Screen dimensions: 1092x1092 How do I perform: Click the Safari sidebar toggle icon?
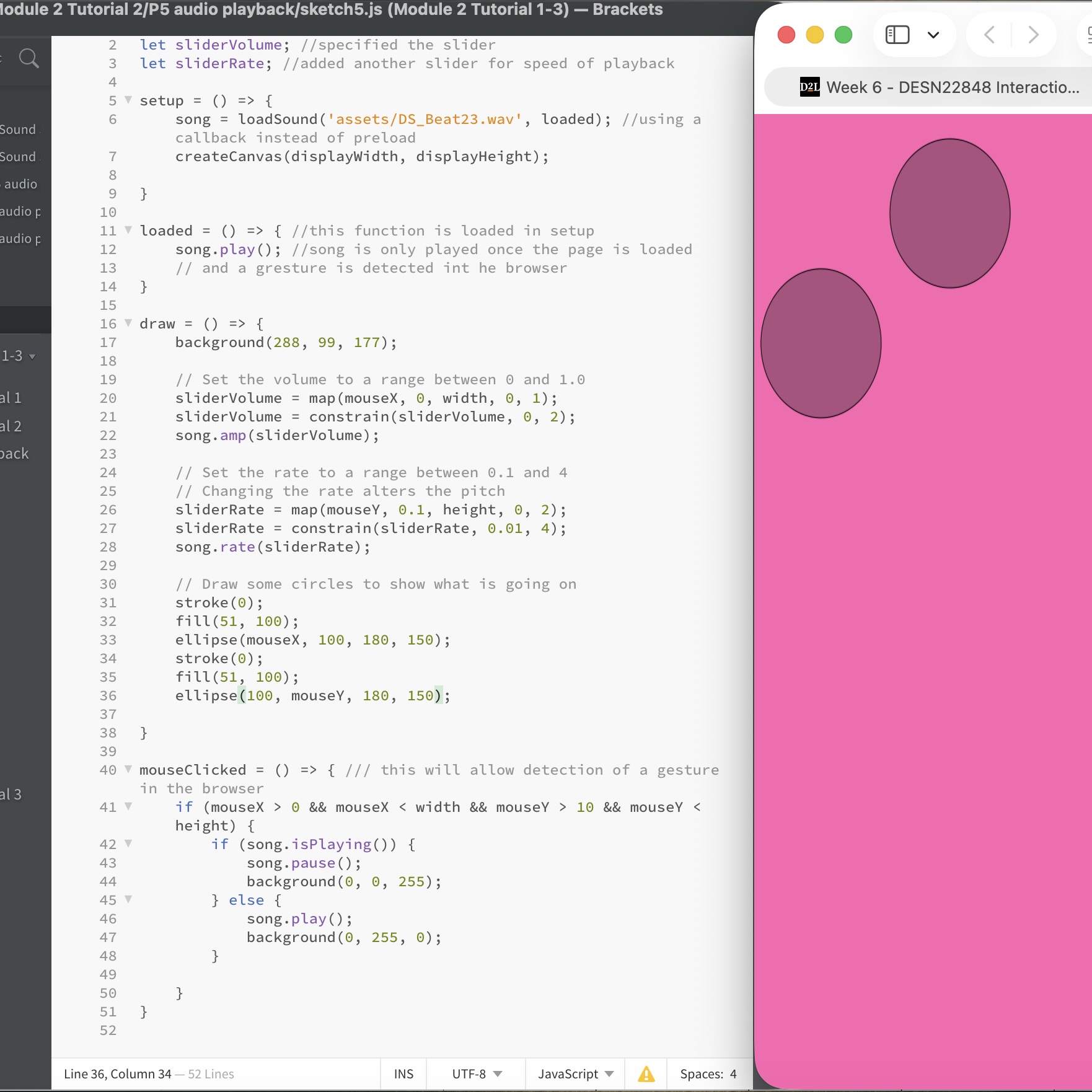coord(897,35)
